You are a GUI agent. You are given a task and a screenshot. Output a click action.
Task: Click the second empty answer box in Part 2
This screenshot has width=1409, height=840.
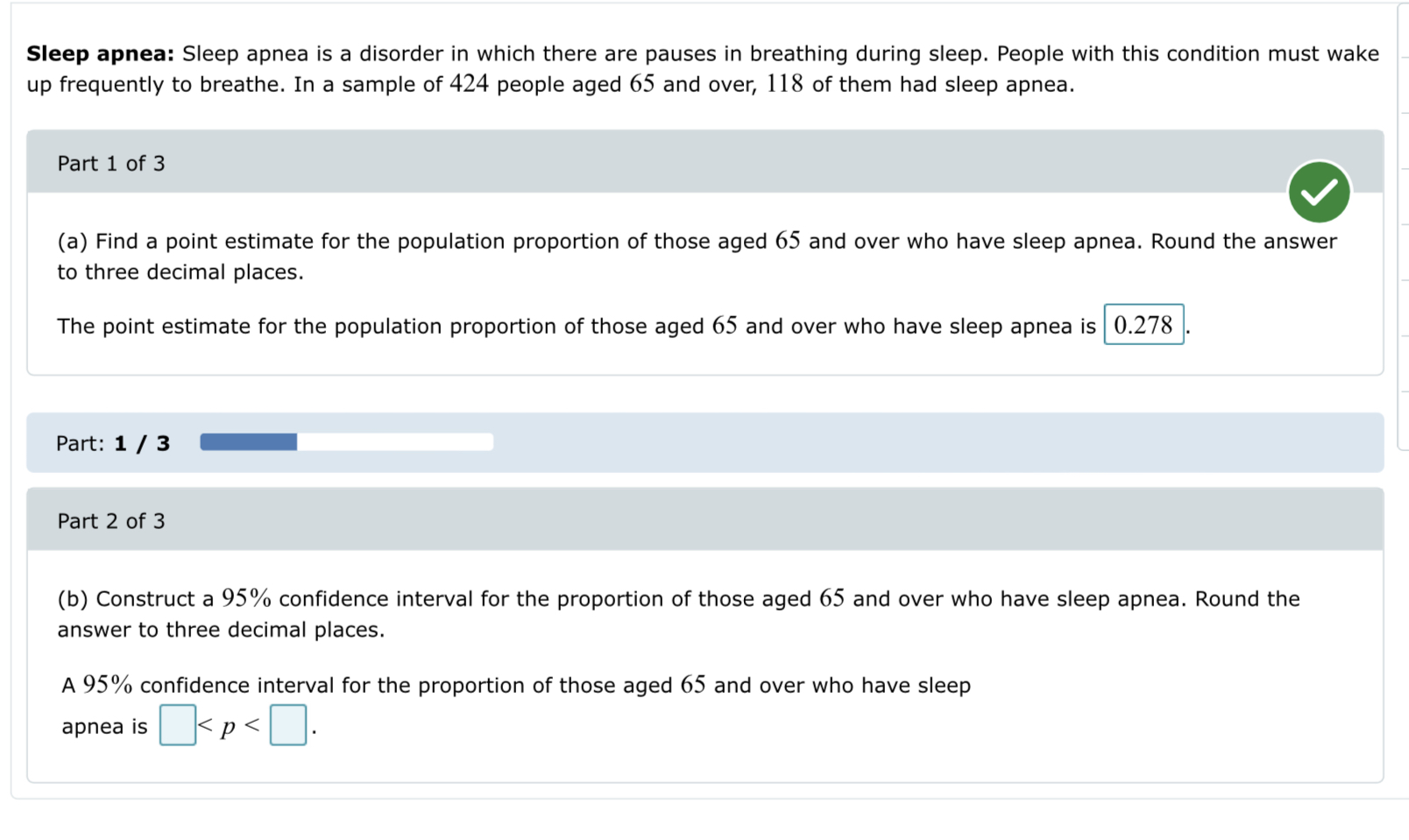[287, 725]
